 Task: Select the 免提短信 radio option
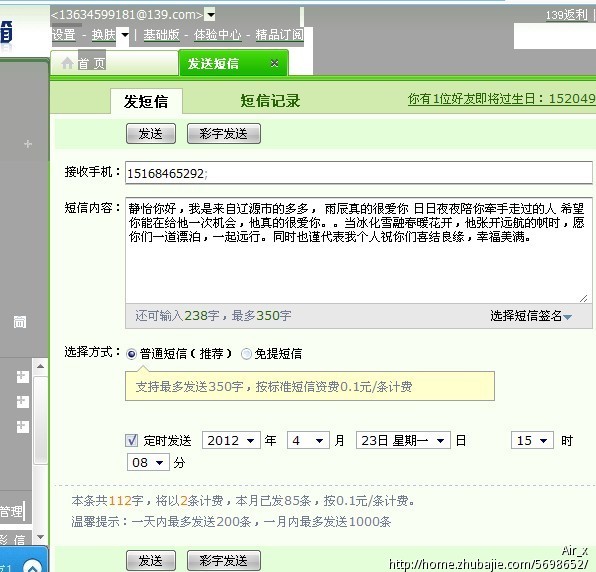(x=246, y=354)
